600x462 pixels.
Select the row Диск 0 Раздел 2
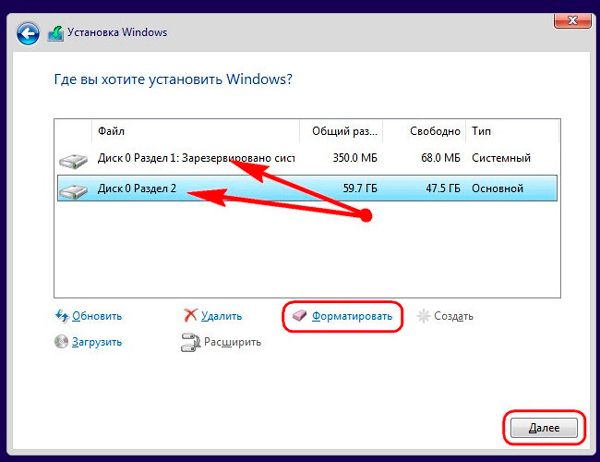click(x=307, y=188)
